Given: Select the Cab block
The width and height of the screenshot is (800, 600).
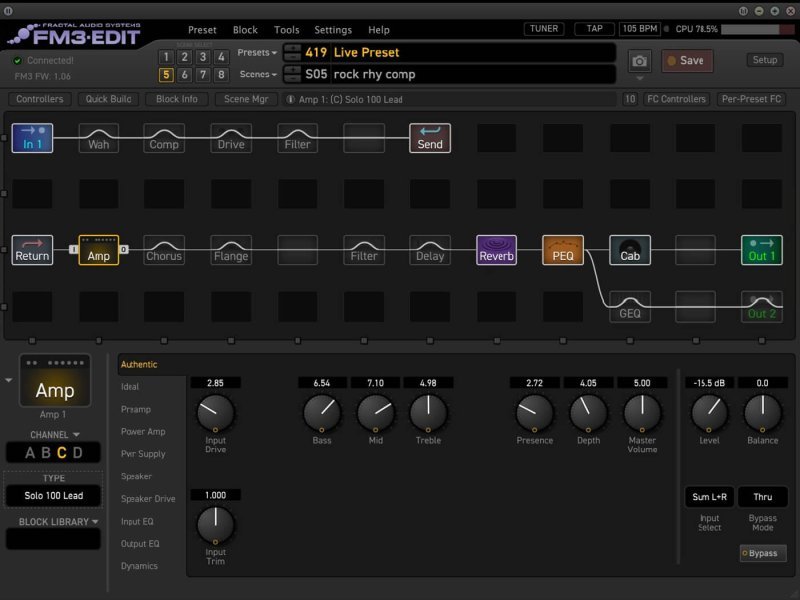Looking at the screenshot, I should [x=629, y=251].
